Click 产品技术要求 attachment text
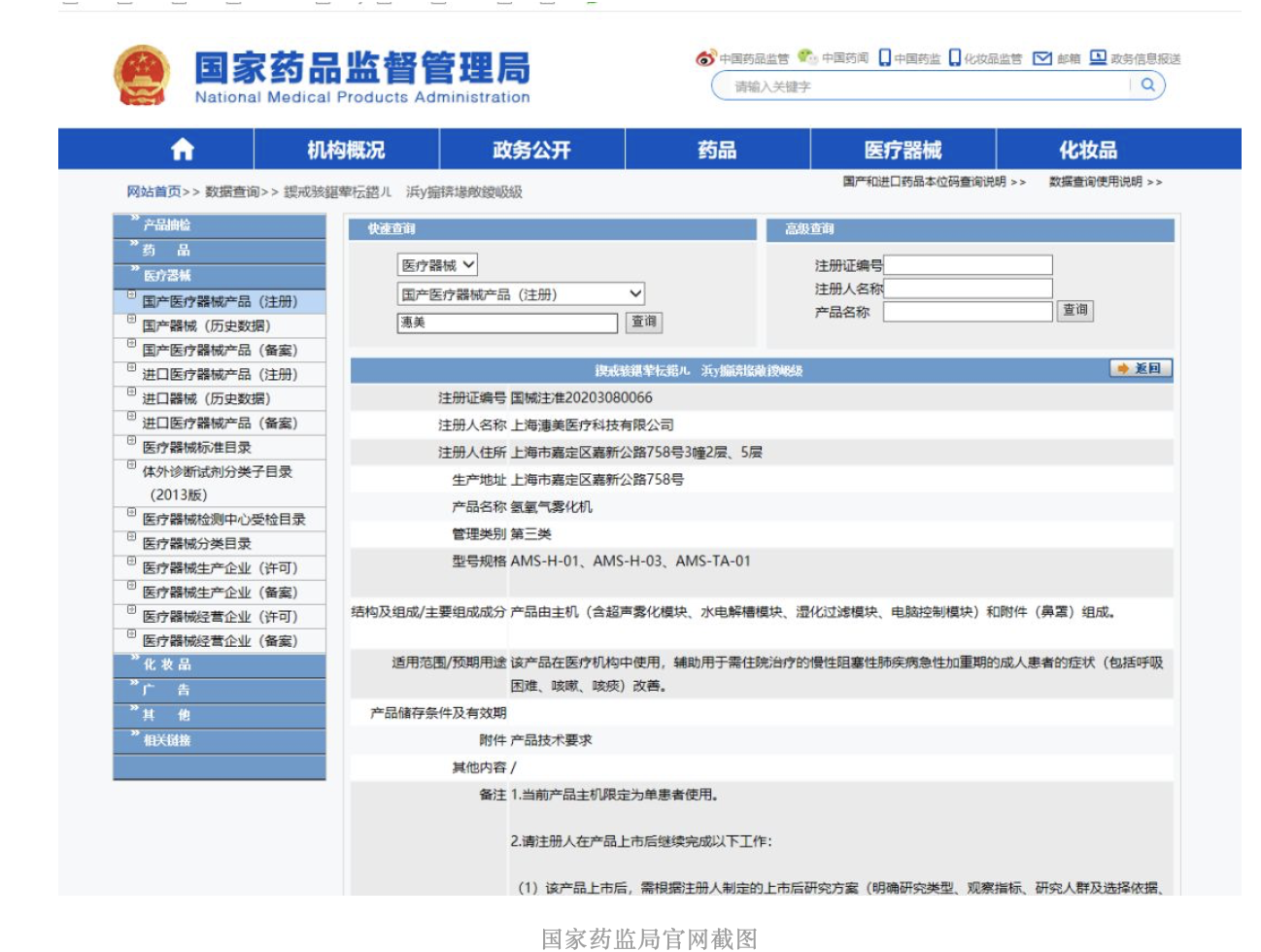The image size is (1261, 952). (551, 740)
